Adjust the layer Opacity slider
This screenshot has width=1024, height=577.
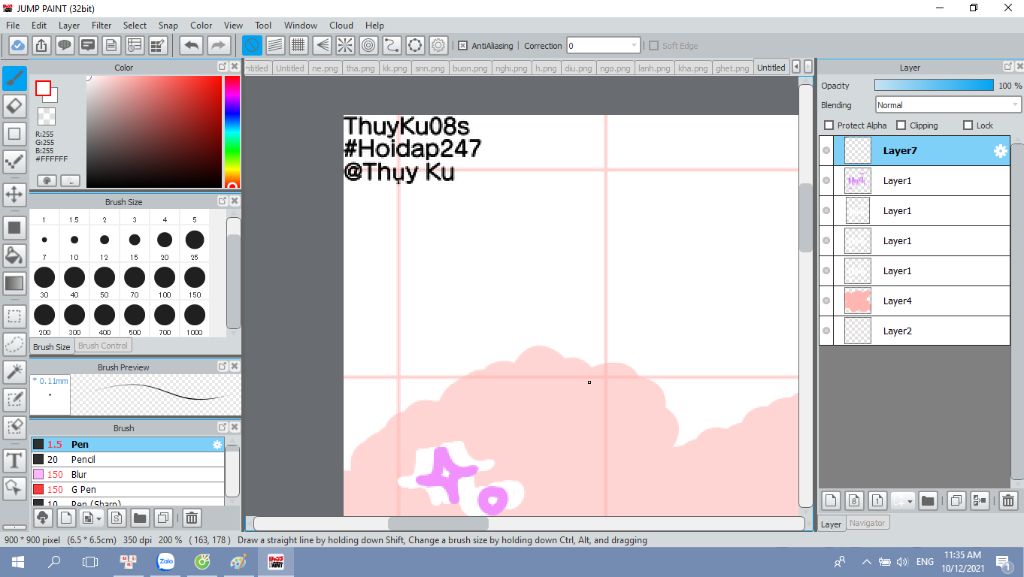[933, 86]
